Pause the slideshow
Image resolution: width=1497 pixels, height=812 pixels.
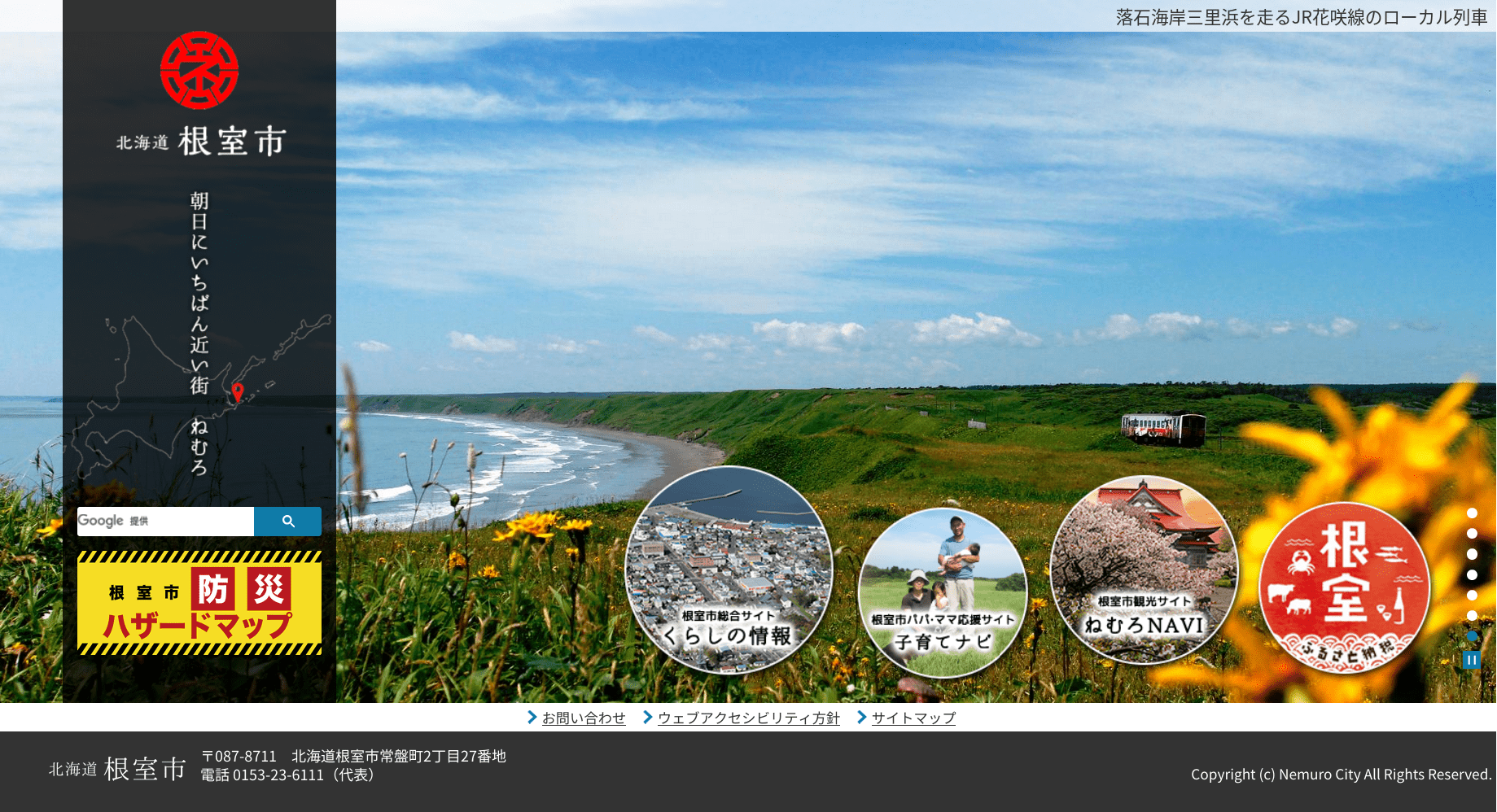pos(1471,660)
